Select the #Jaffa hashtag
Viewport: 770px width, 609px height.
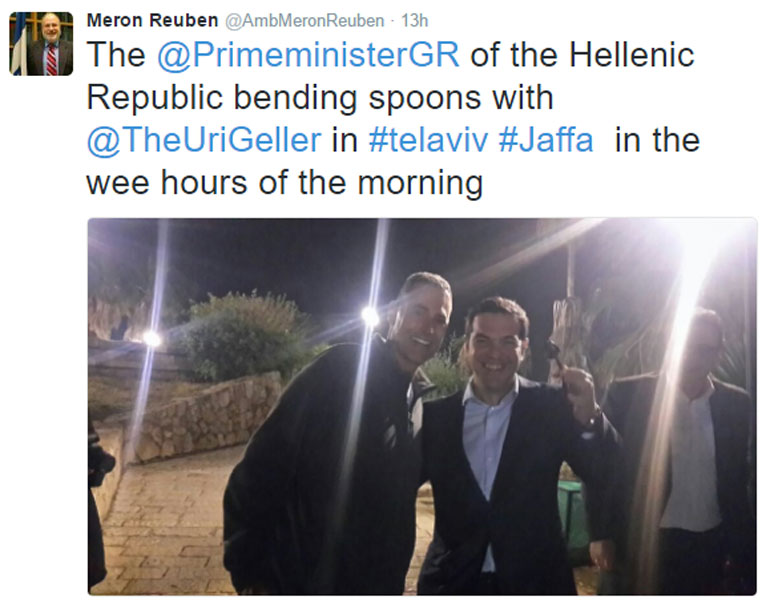(546, 139)
